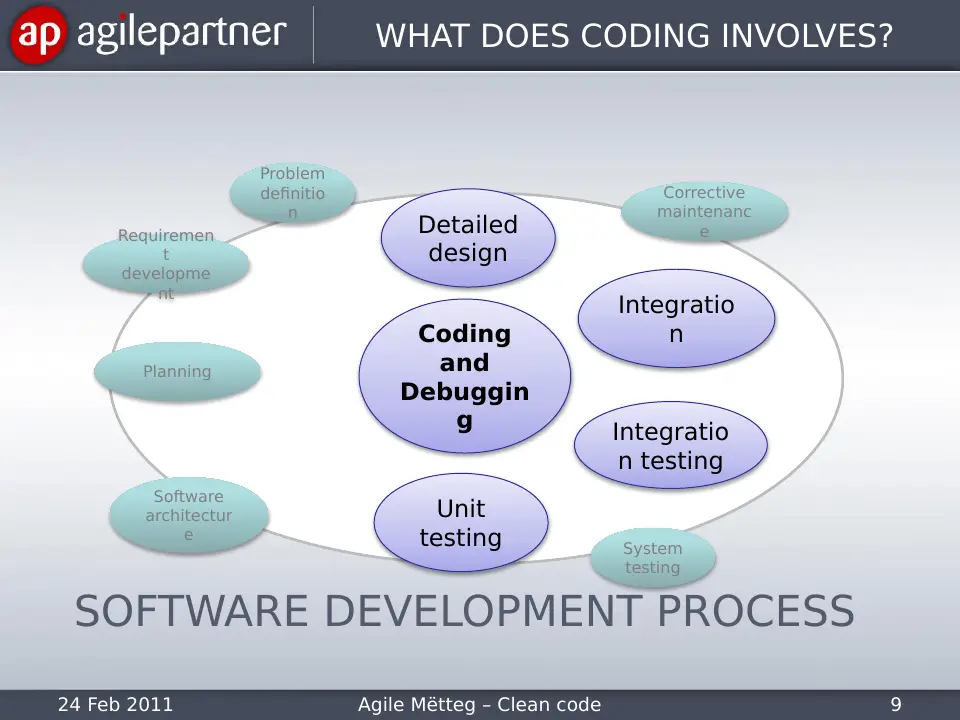
Task: Click the red 'ap' logo icon
Action: 38,35
